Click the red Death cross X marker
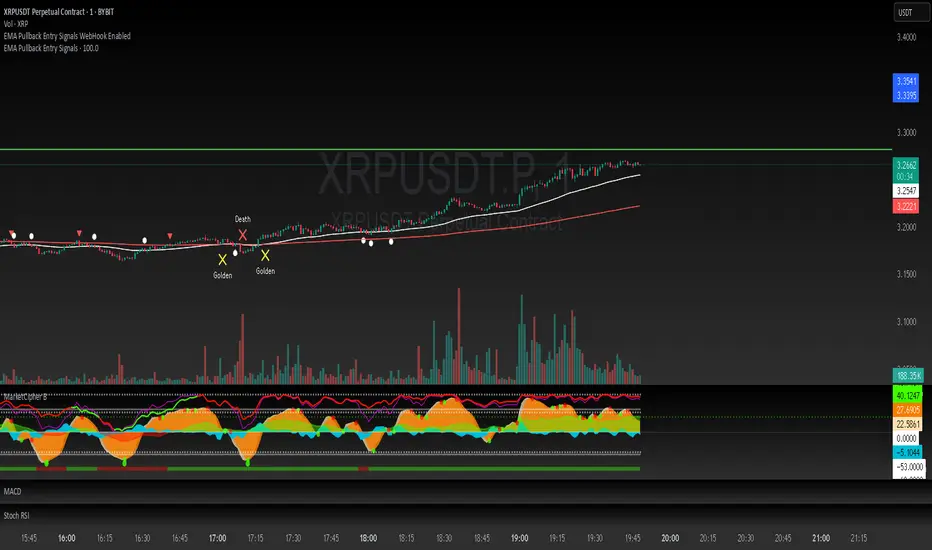The height and width of the screenshot is (550, 932). click(243, 235)
